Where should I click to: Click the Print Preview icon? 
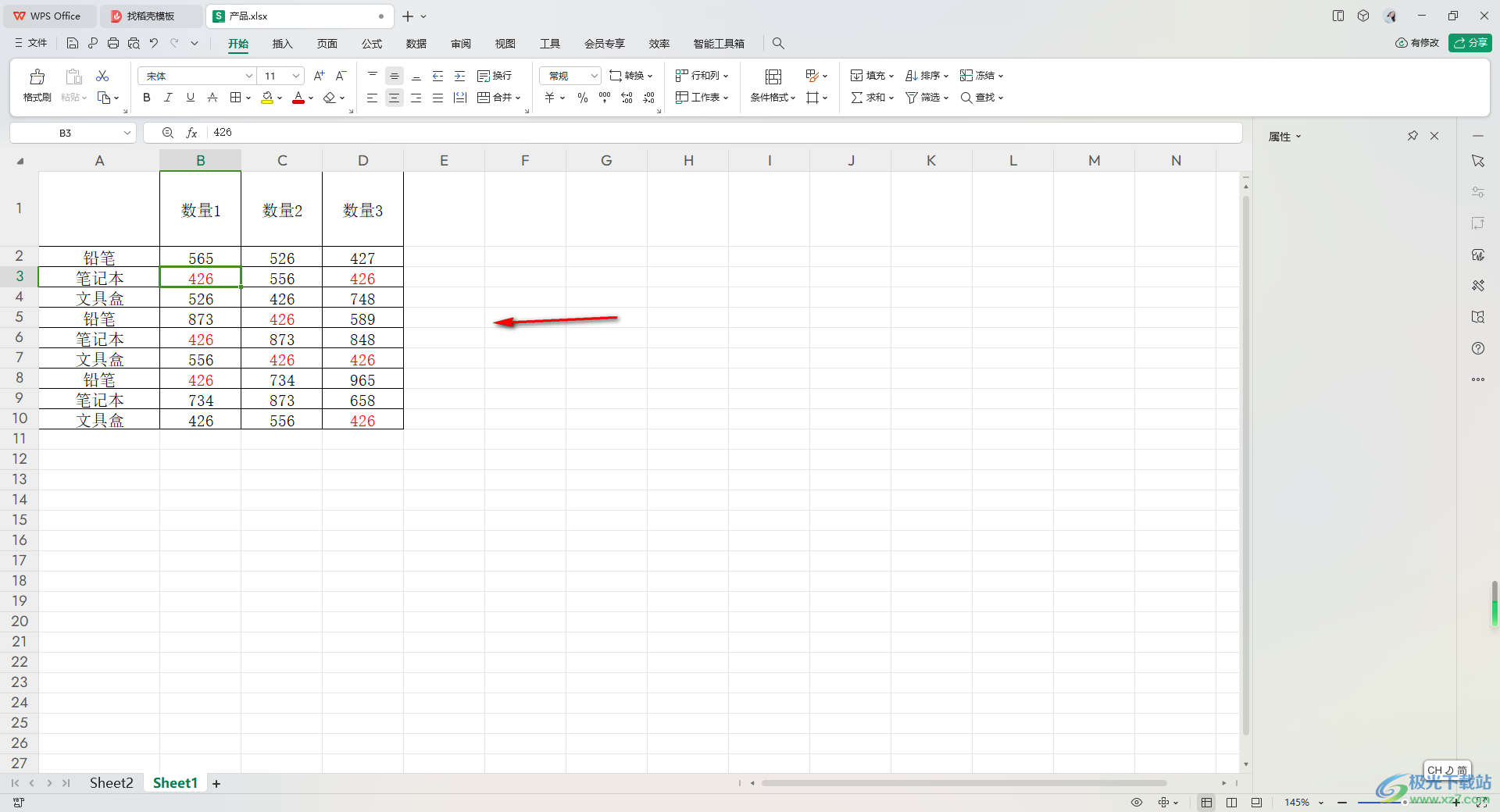coord(134,44)
